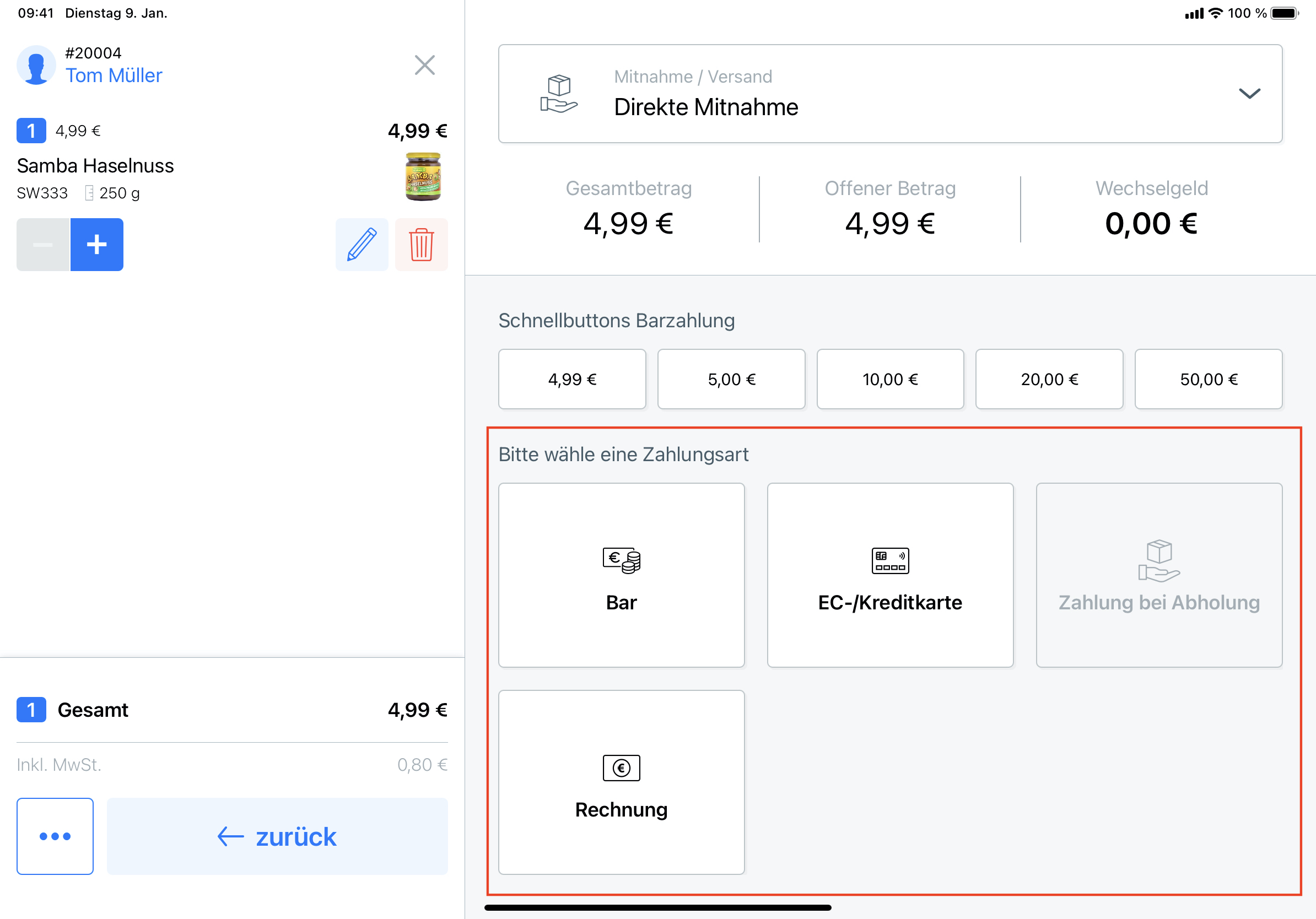Decrease quantity with grey minus button
1316x919 pixels.
click(43, 245)
